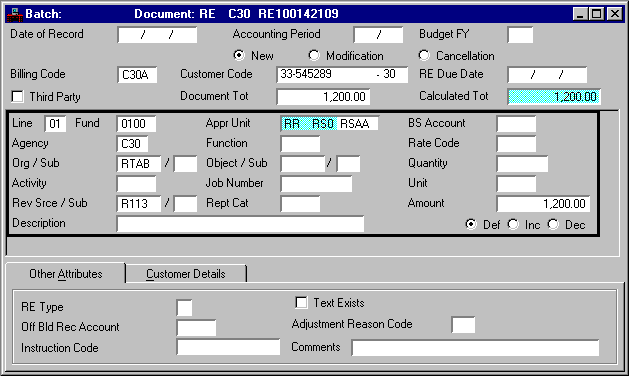Close the document window
The width and height of the screenshot is (629, 376).
(x=615, y=14)
